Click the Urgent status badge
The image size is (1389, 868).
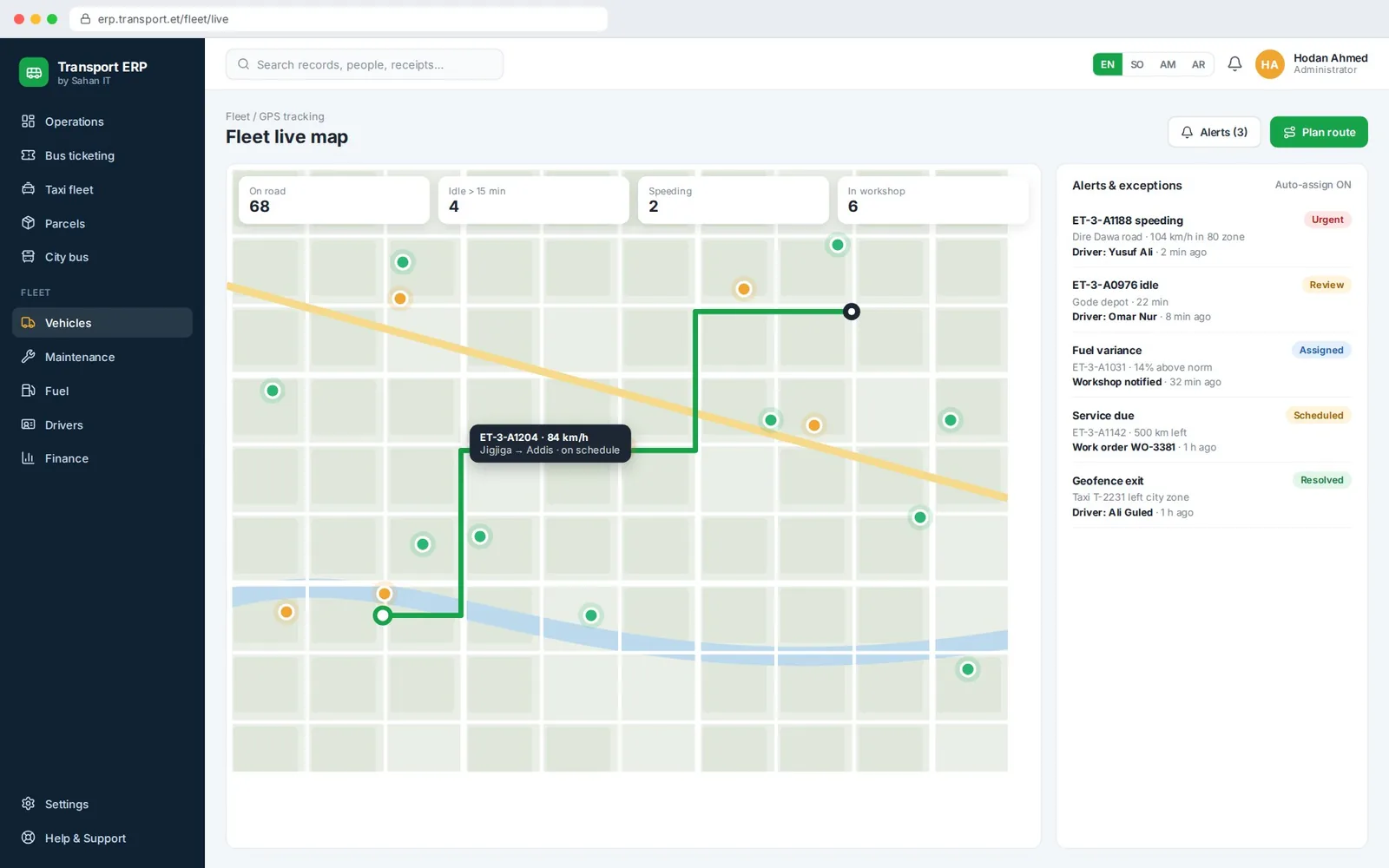1327,220
